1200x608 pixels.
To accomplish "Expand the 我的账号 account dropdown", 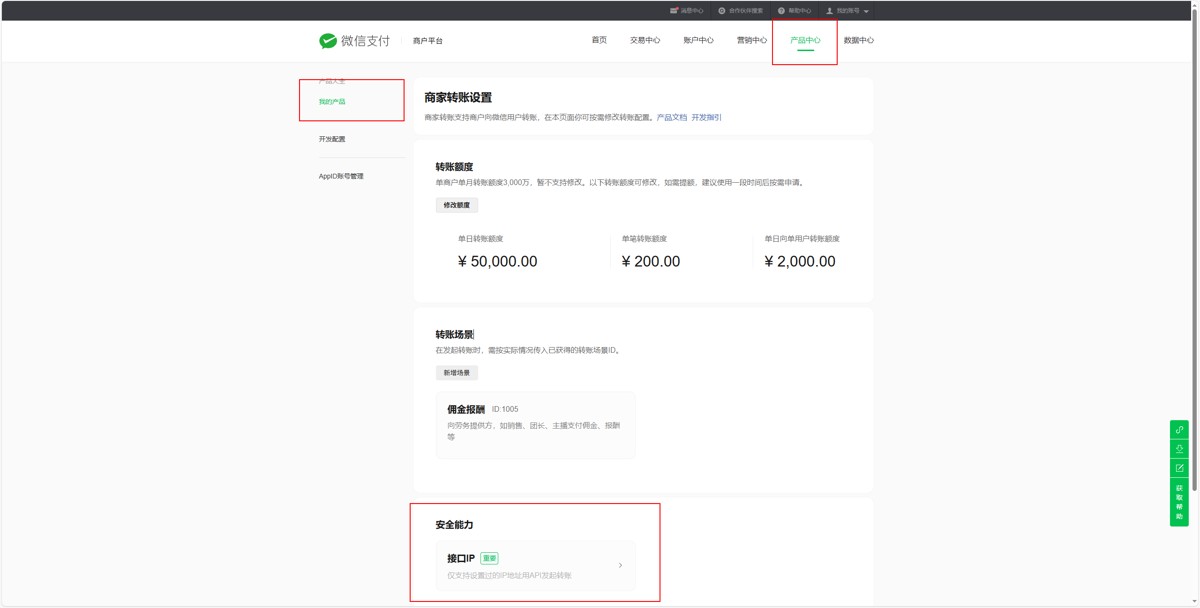I will [x=848, y=11].
